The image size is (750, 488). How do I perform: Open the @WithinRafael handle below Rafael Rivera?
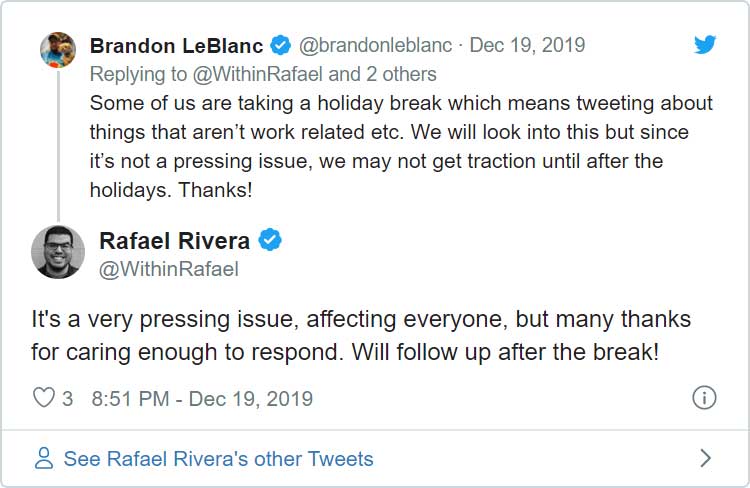click(x=169, y=269)
